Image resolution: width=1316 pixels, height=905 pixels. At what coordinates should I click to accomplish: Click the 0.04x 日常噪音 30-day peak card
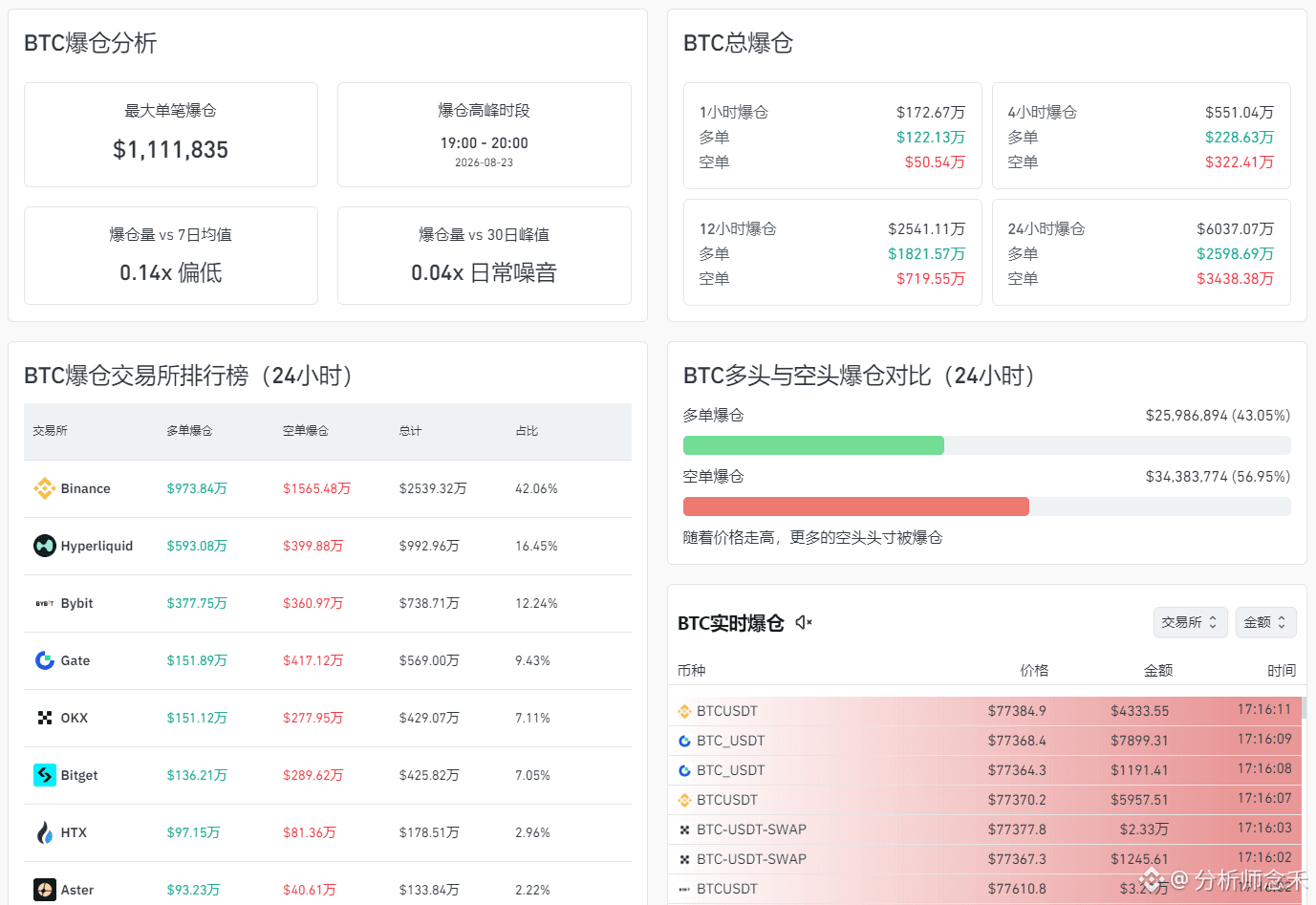tap(485, 256)
